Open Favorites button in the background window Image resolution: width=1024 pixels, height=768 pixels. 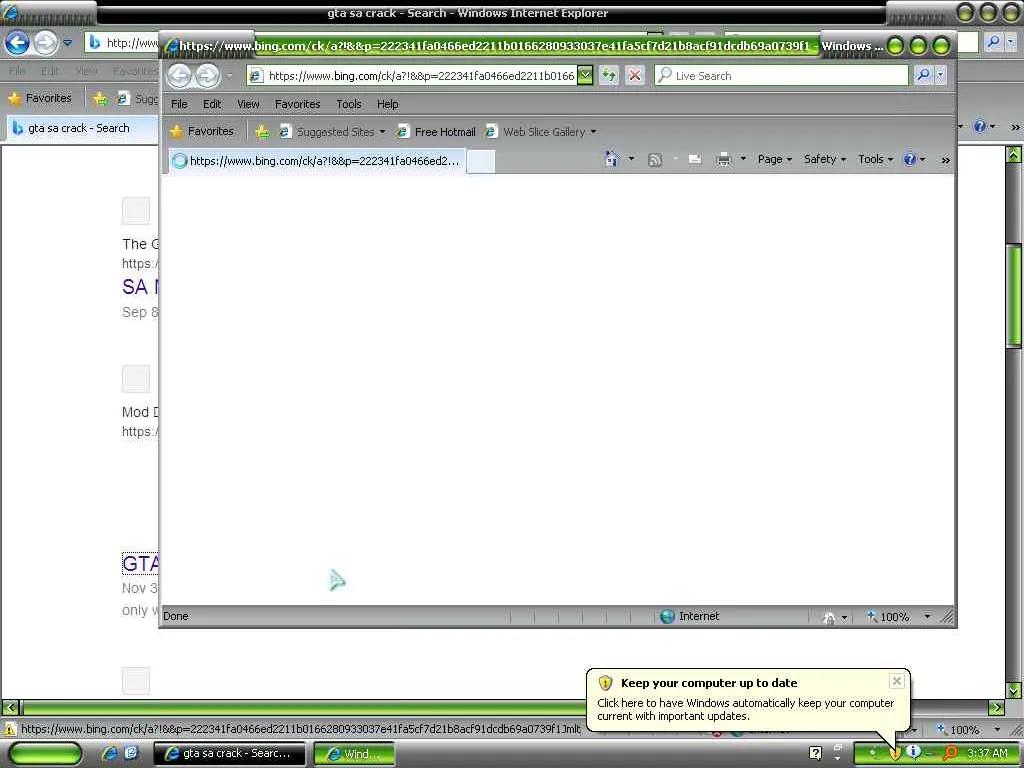tap(40, 98)
